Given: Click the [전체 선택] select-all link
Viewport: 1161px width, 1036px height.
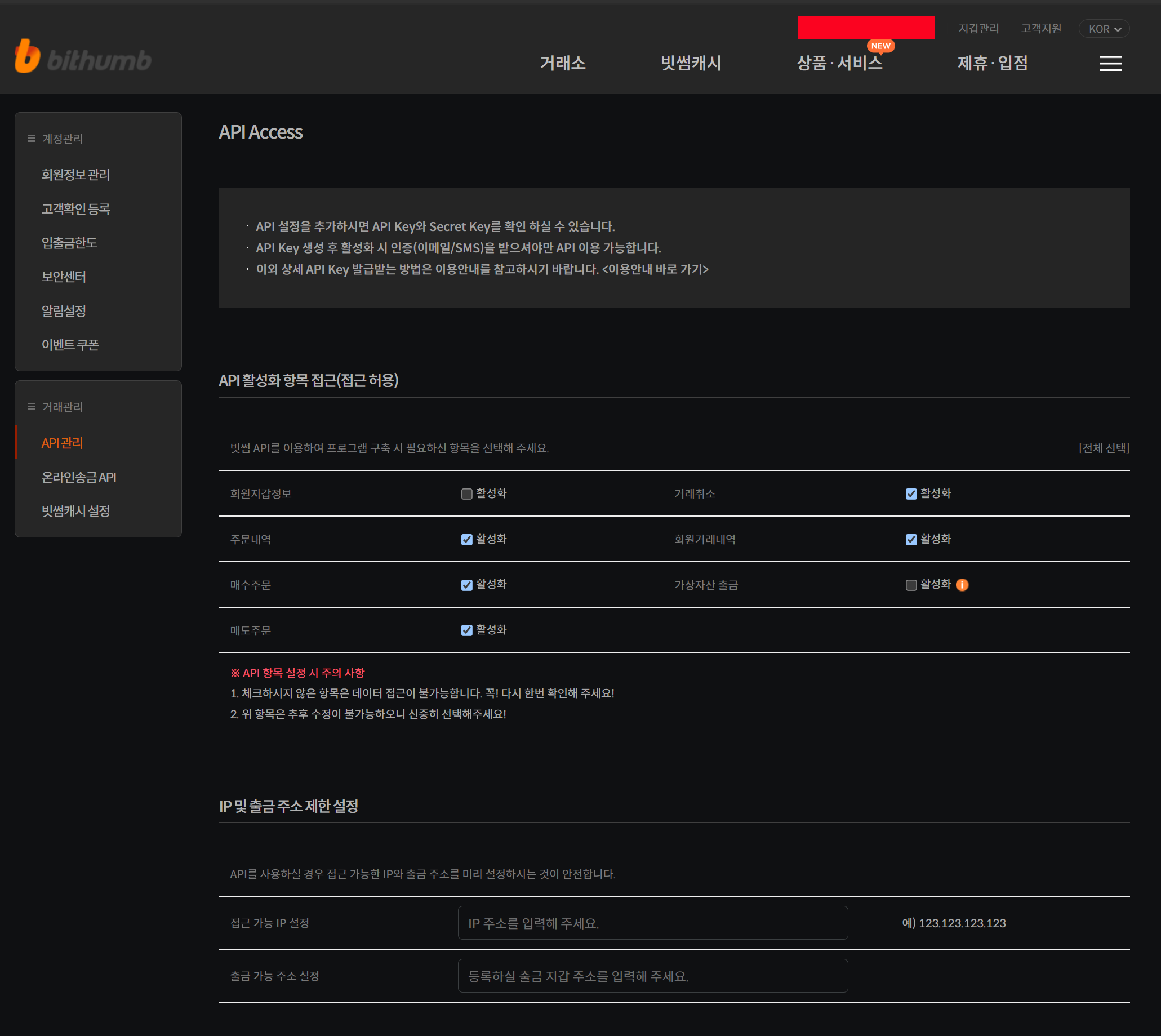Looking at the screenshot, I should [x=1104, y=448].
